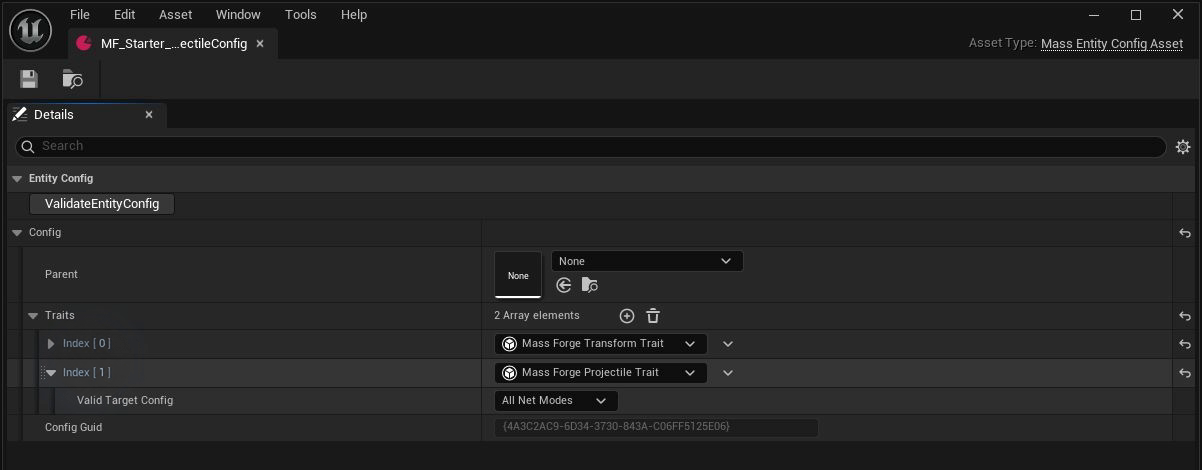Close the MF_Starter ProjectileConfig asset tab
1202x470 pixels.
(x=260, y=44)
